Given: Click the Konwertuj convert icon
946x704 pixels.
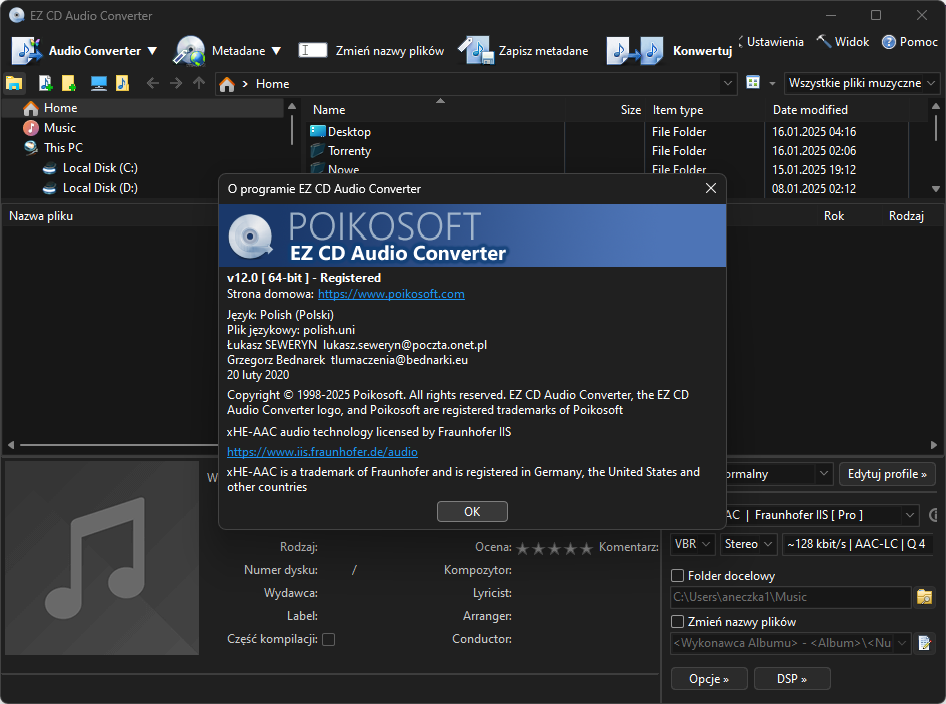Looking at the screenshot, I should point(635,51).
